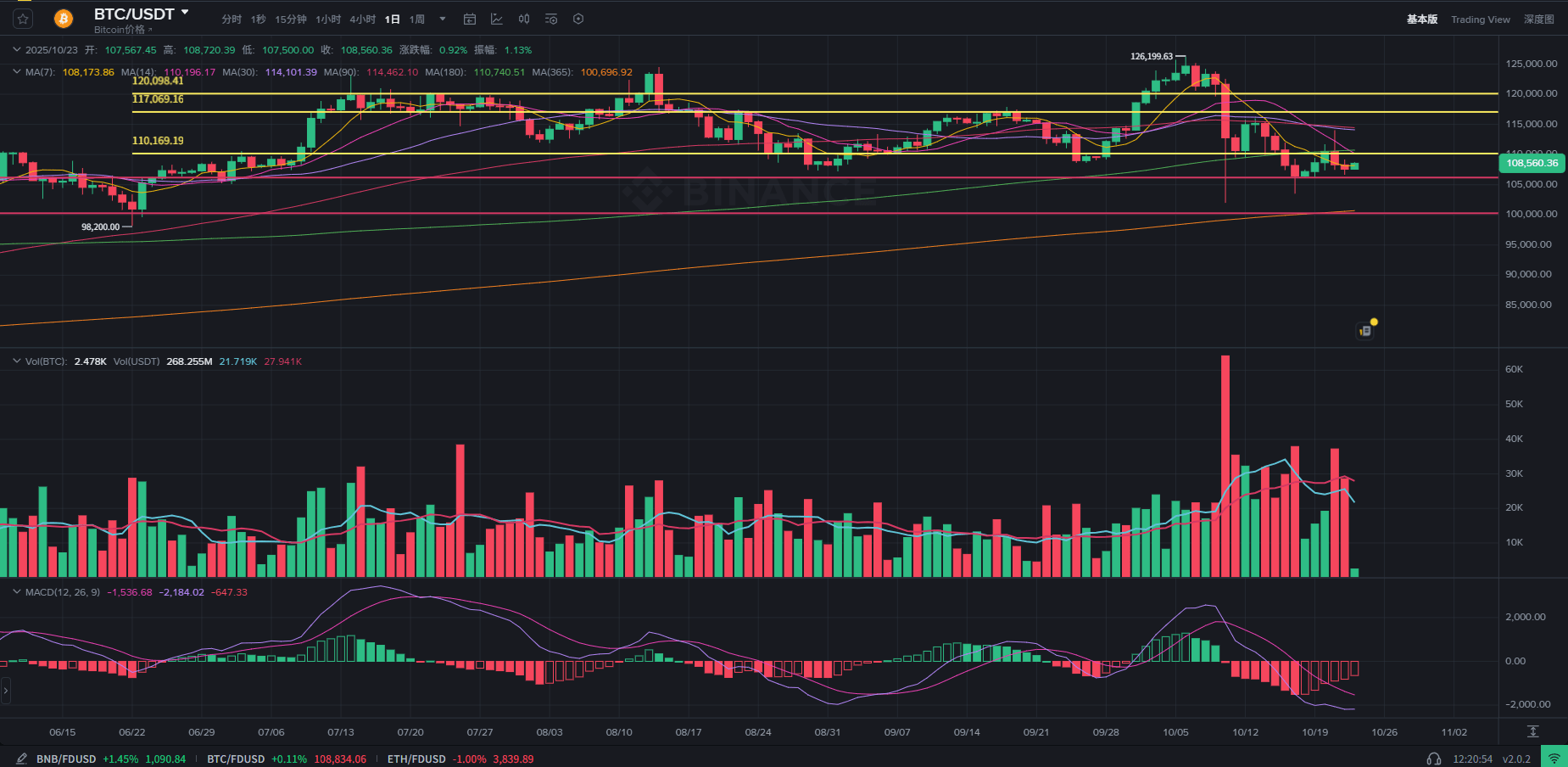Select the 110,169.19 horizontal line label
Screen dimensions: 1568x767
tap(158, 141)
